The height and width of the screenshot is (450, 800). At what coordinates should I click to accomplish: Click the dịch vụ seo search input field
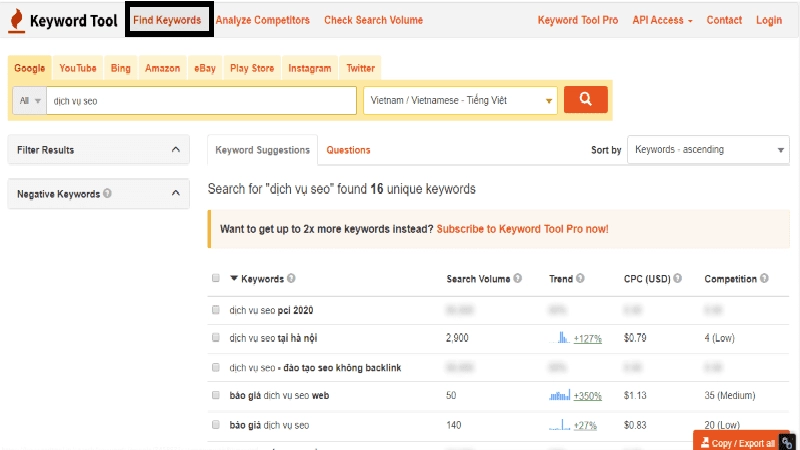click(x=202, y=101)
